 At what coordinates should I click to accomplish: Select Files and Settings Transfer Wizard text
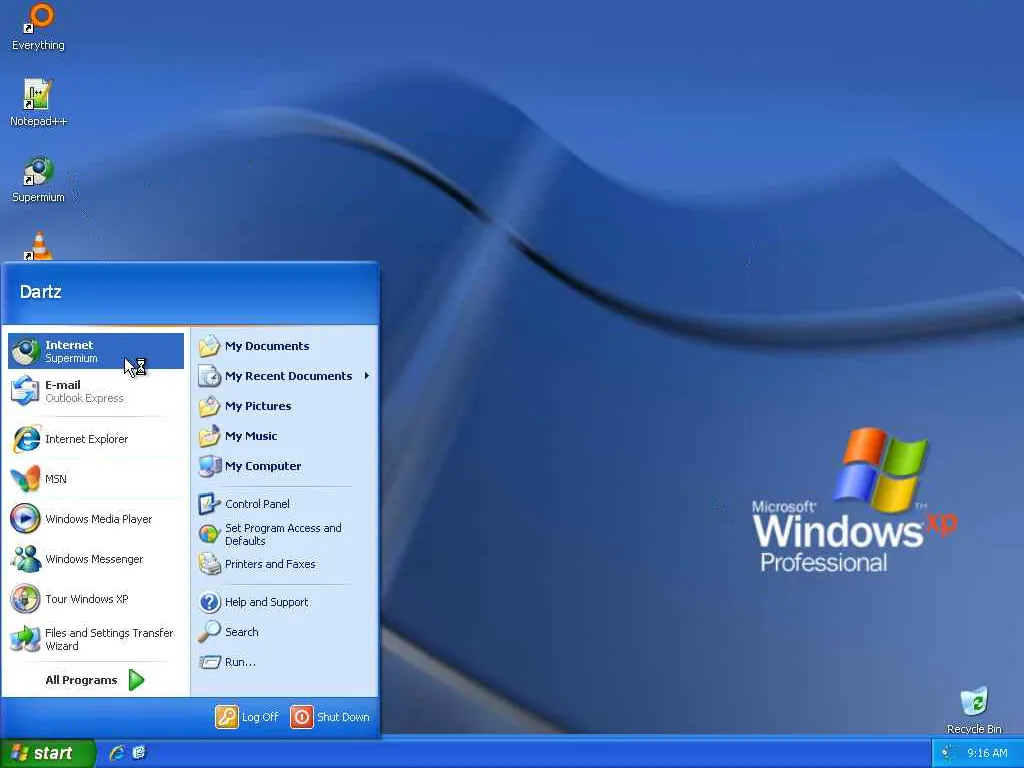tap(109, 639)
